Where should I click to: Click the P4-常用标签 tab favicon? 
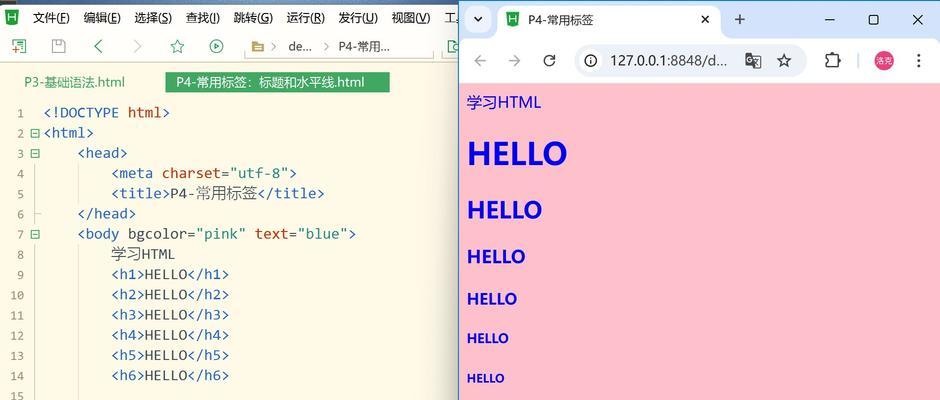pos(513,20)
